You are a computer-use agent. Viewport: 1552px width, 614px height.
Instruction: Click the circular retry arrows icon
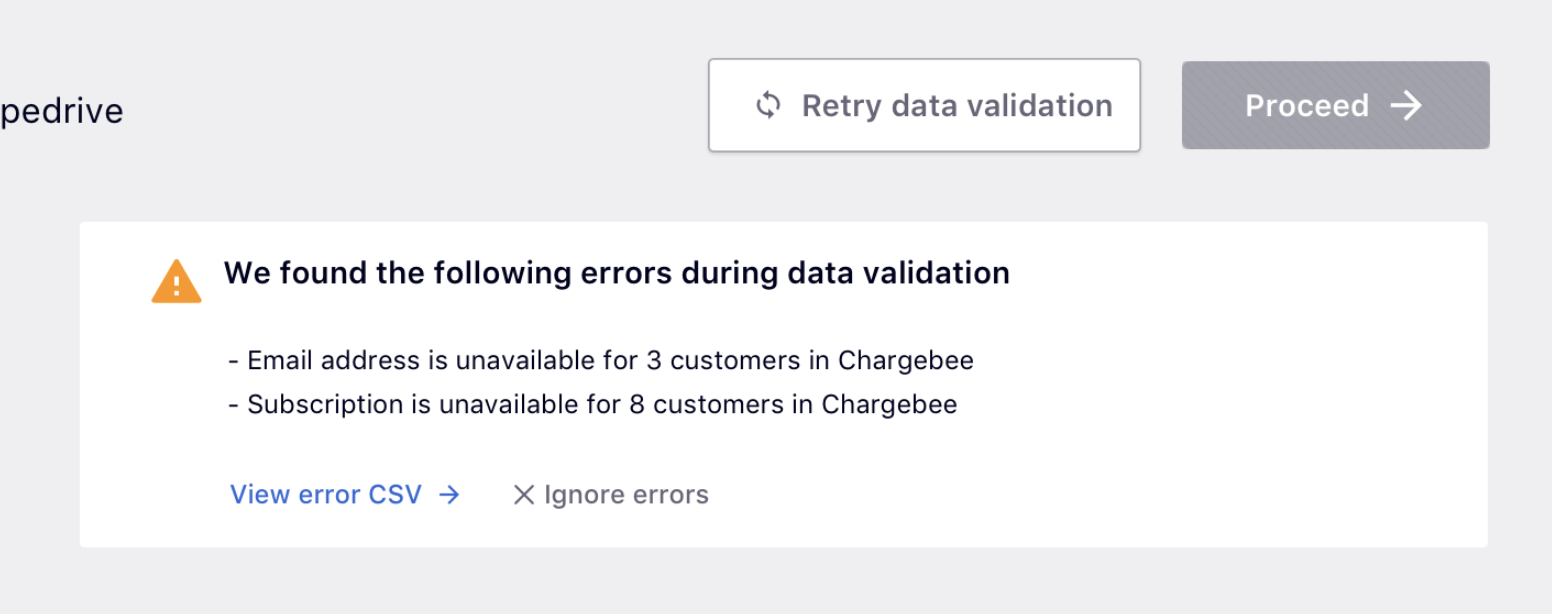click(x=768, y=105)
